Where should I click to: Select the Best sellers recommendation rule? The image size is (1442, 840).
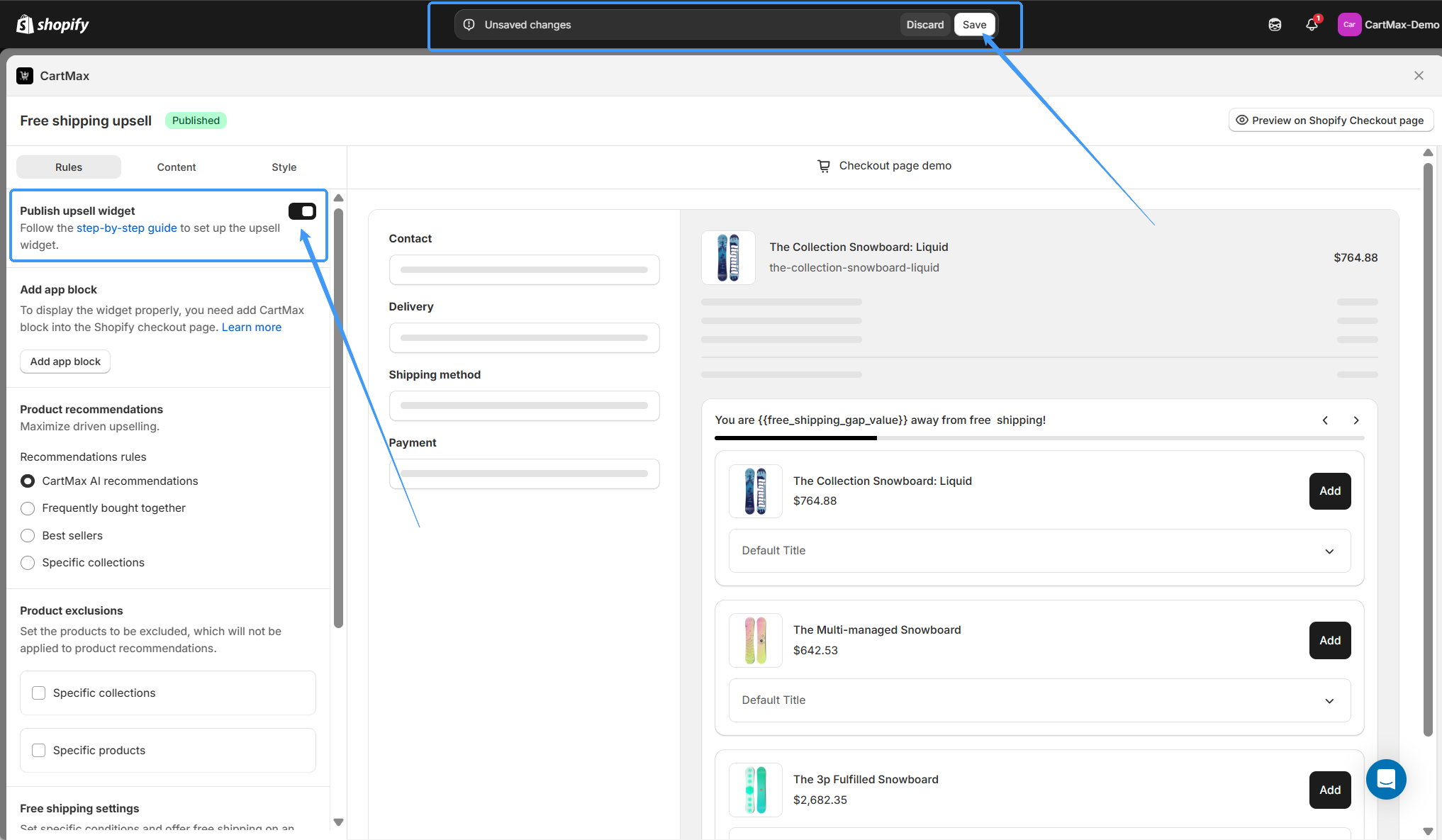pyautogui.click(x=28, y=536)
